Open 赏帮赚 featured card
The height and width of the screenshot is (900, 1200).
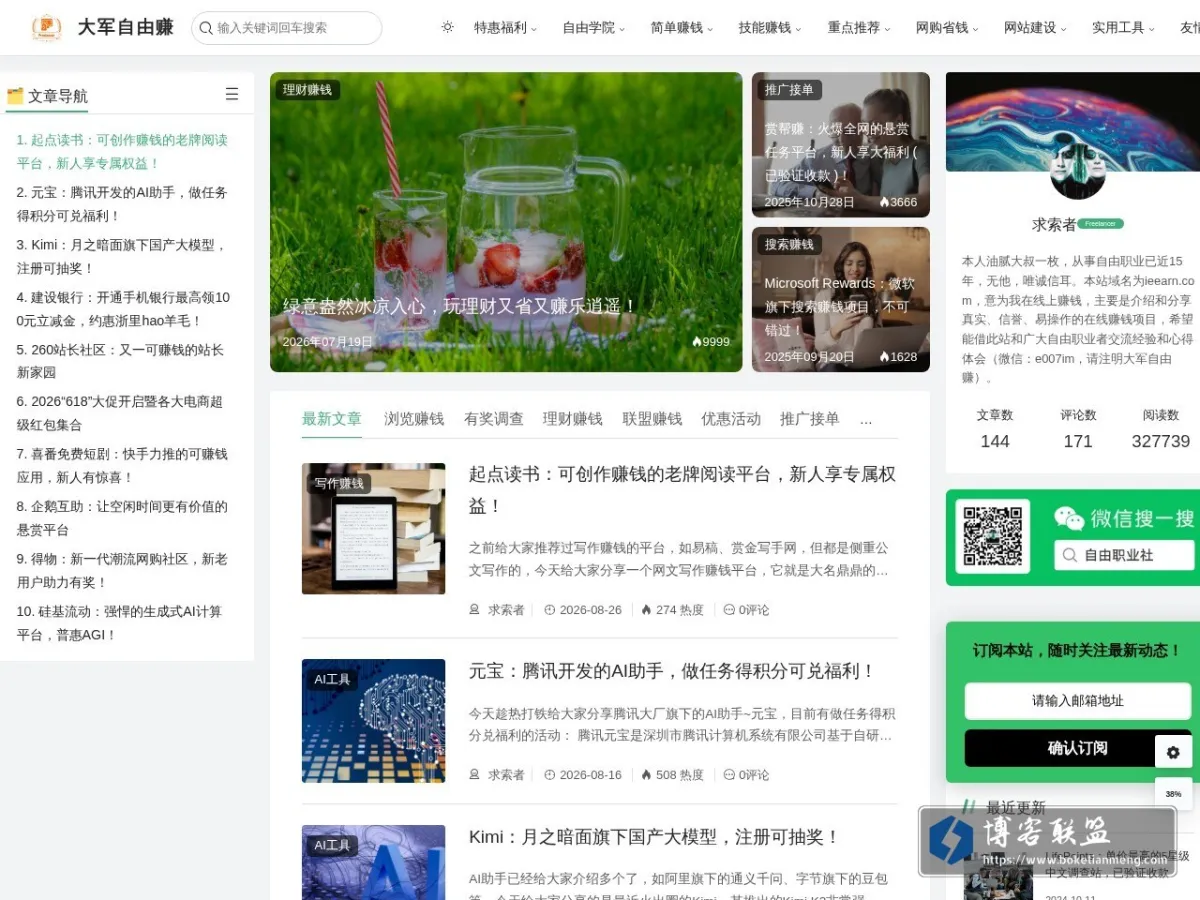point(841,144)
